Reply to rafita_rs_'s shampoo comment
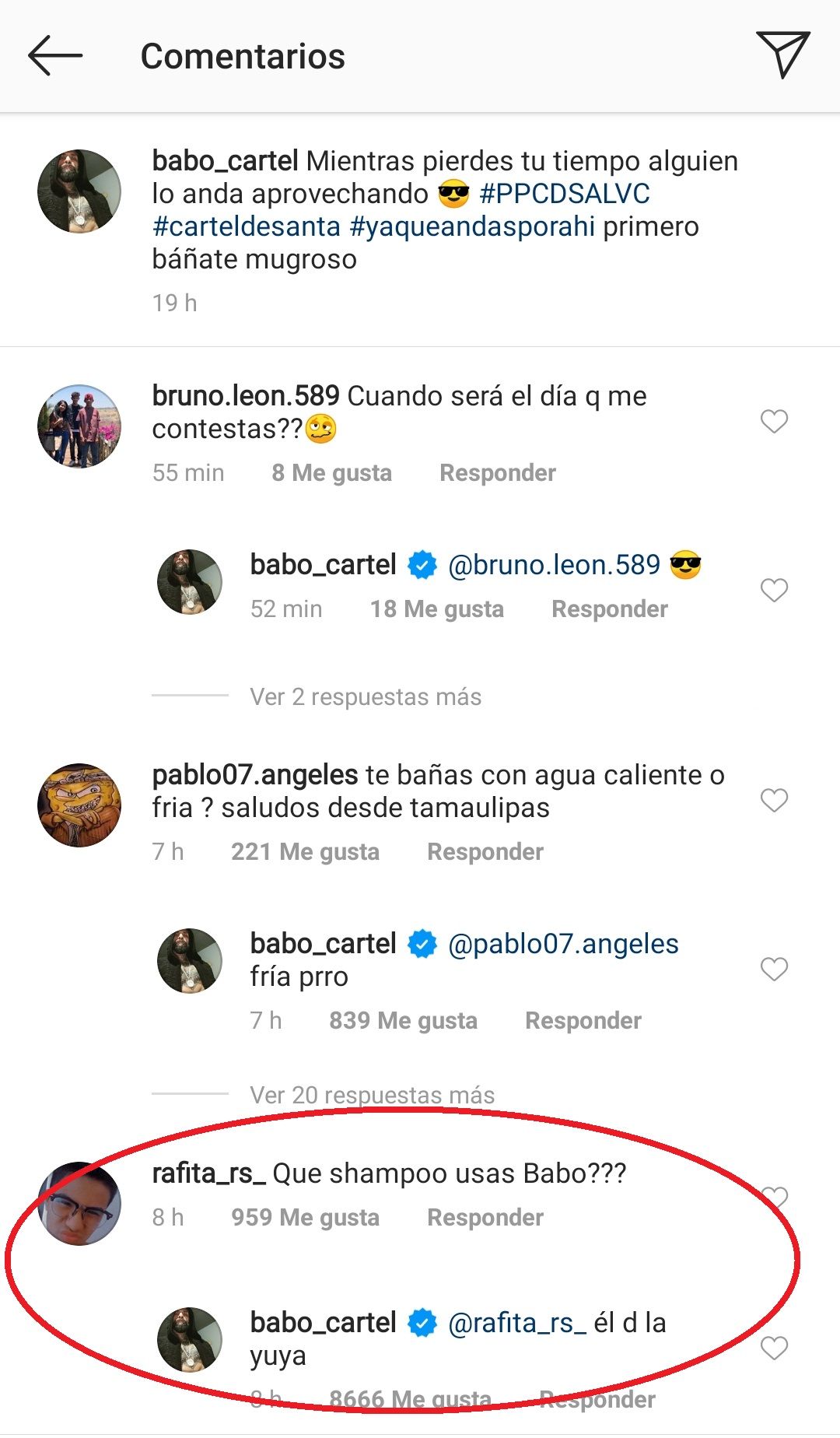Screen dimensions: 840x1438 (x=485, y=1218)
